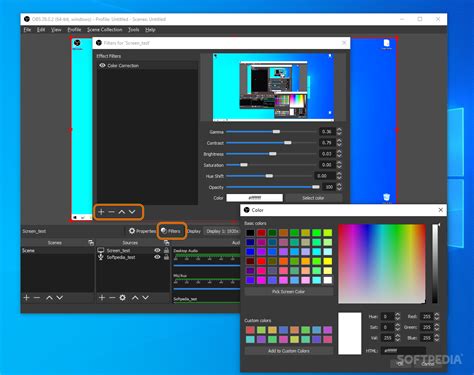Add a new scene with plus icon

27,298
